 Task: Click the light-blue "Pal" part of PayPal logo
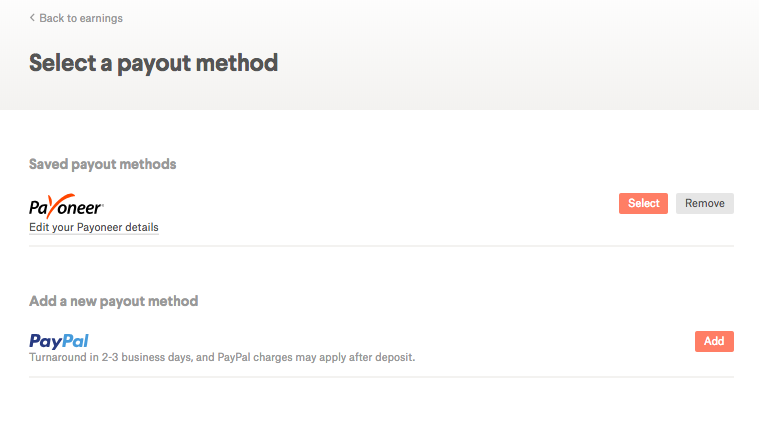pyautogui.click(x=73, y=341)
